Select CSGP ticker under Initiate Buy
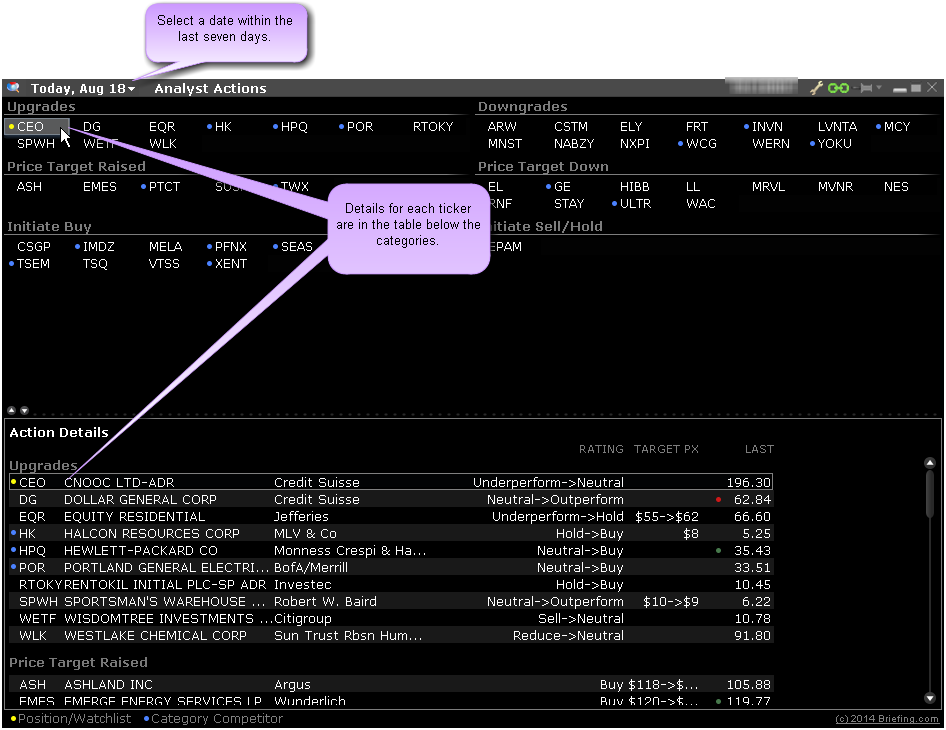946x730 pixels. tap(34, 247)
